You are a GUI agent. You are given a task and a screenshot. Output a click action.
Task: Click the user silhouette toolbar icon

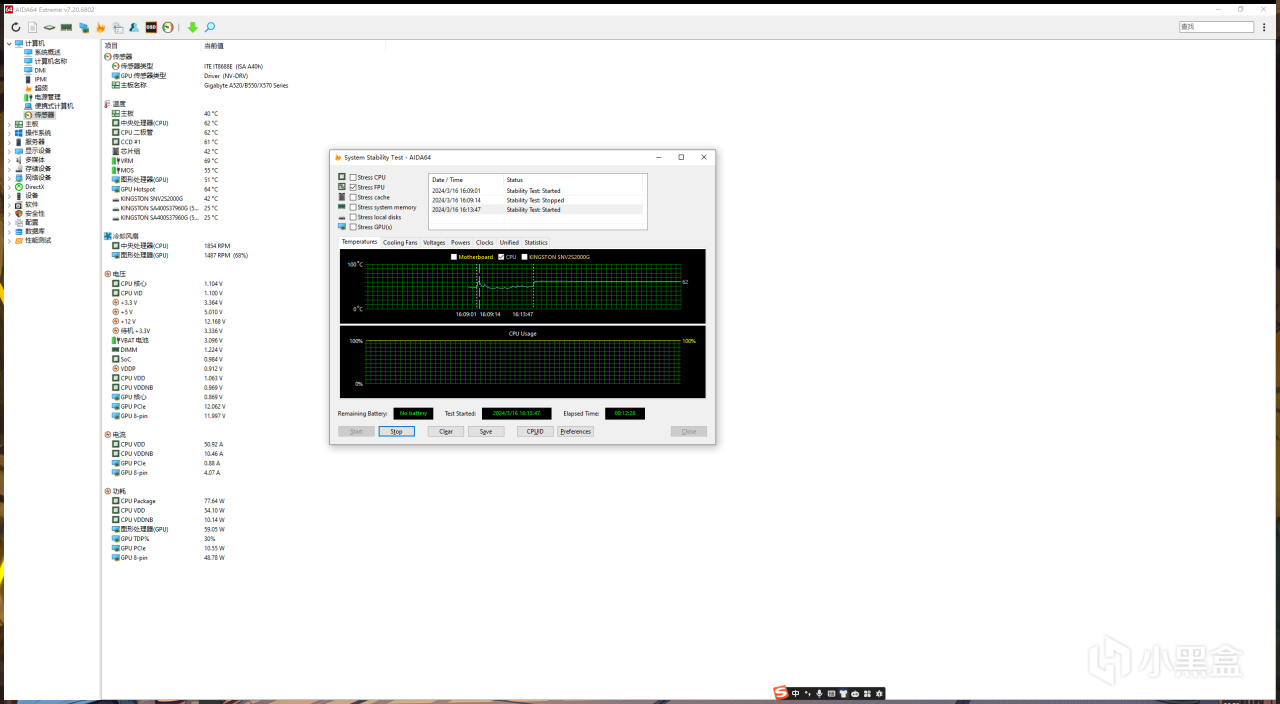[x=134, y=27]
